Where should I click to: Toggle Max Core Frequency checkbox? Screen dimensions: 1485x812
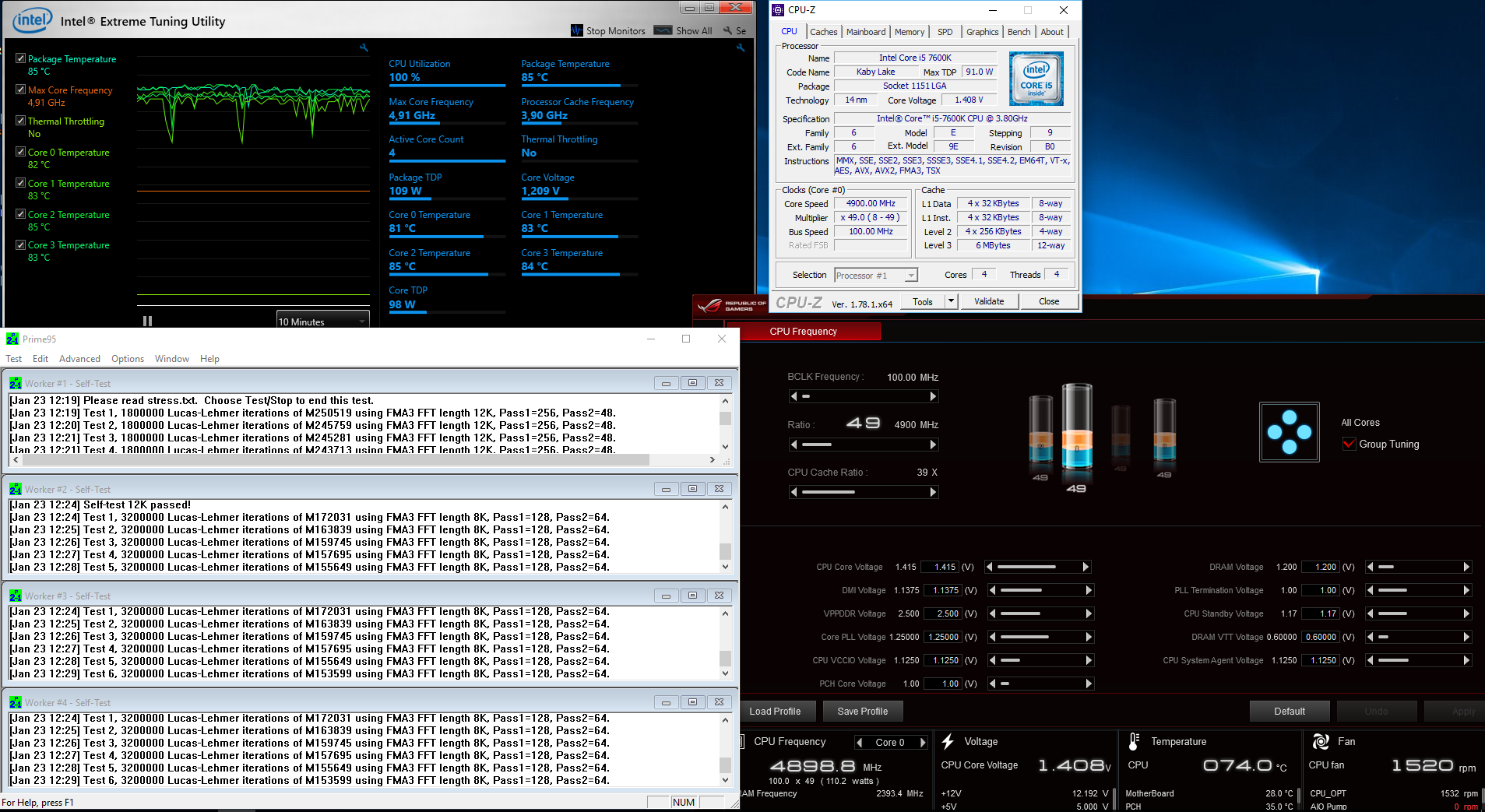point(20,90)
